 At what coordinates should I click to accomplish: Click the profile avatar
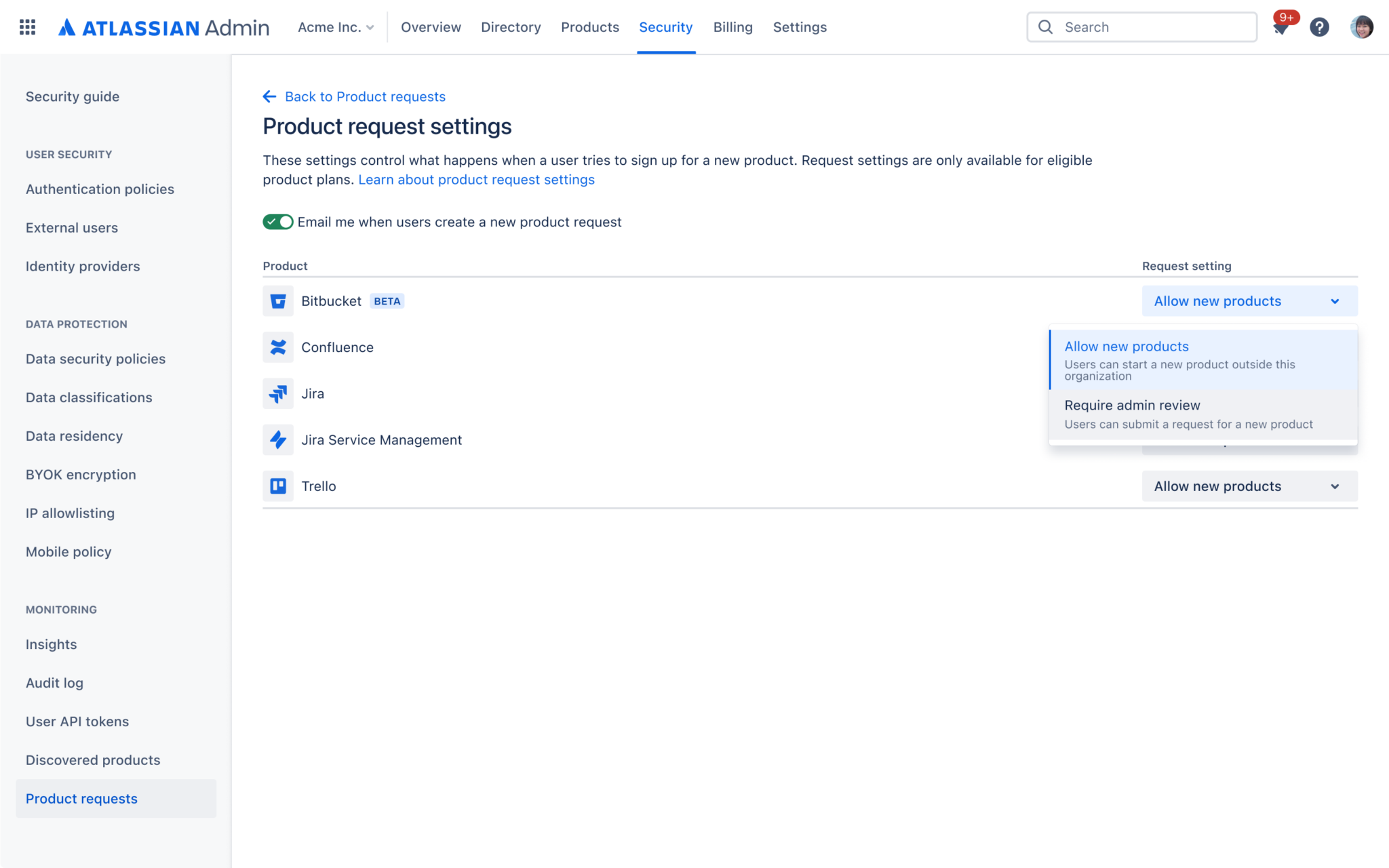coord(1362,27)
